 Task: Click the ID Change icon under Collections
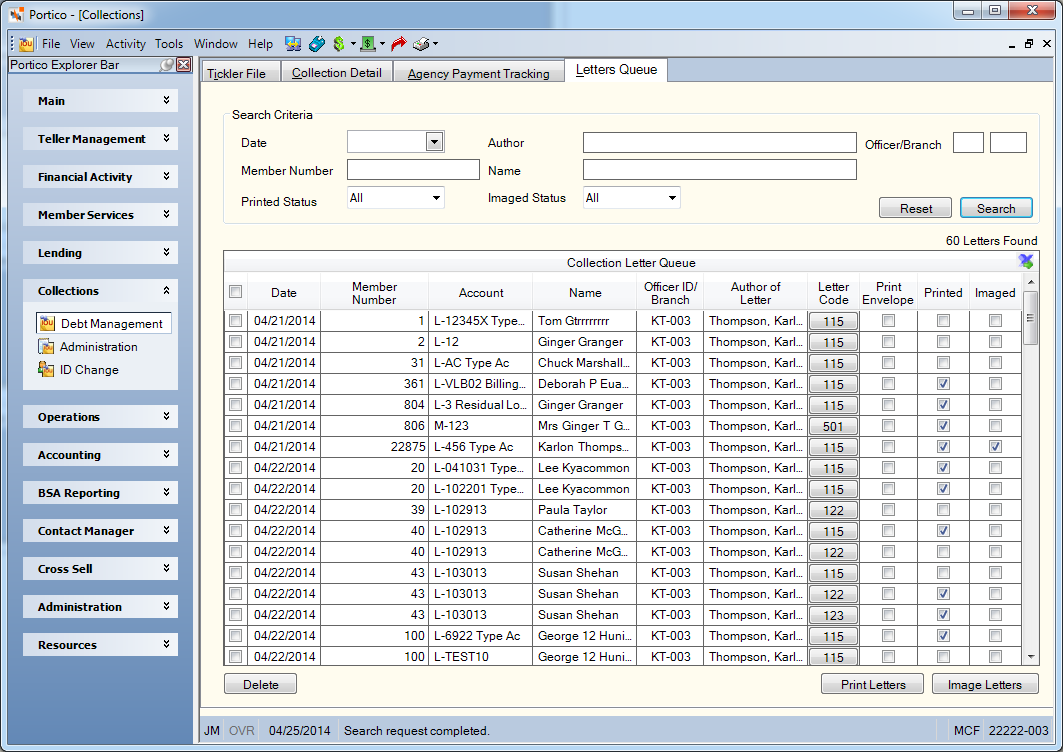pos(46,370)
